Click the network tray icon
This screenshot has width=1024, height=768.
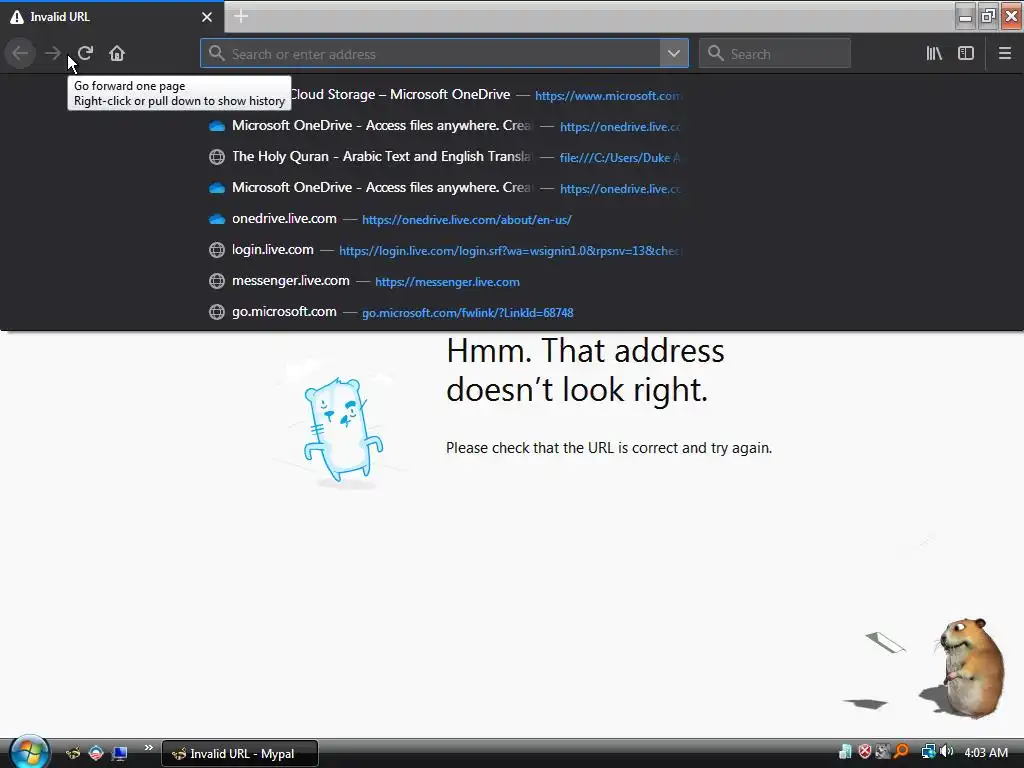point(928,752)
